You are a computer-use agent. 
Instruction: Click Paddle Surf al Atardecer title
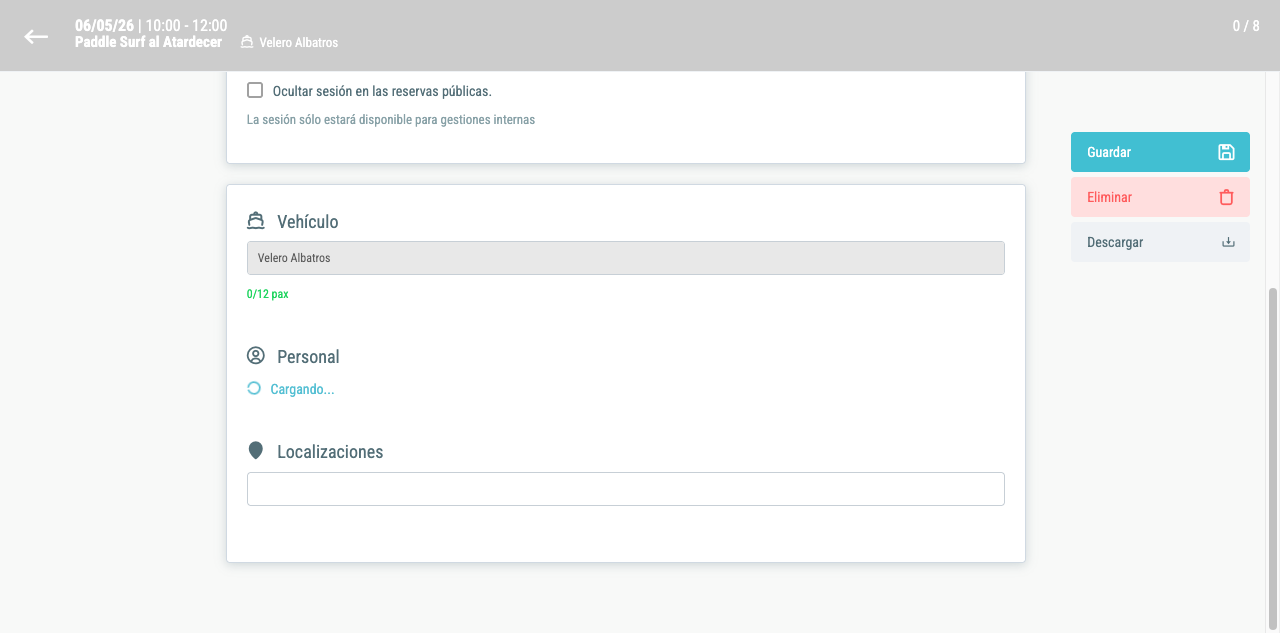[x=148, y=42]
